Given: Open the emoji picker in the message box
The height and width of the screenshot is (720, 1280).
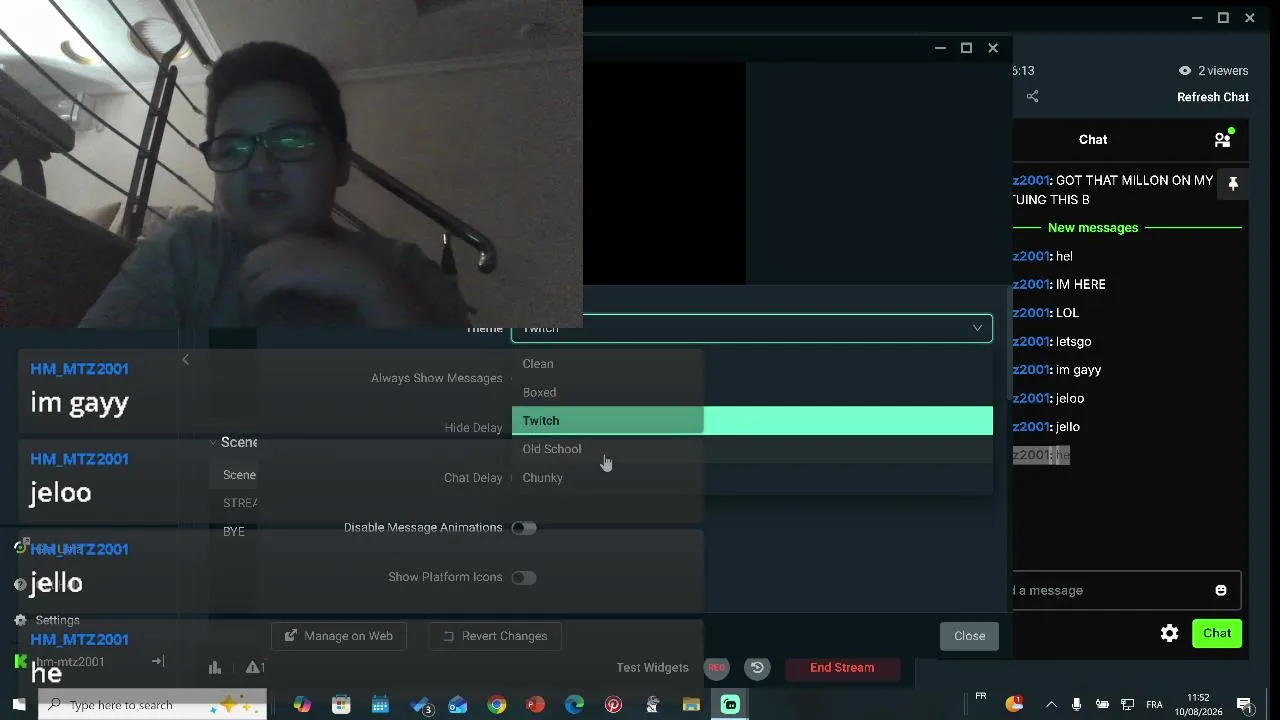Looking at the screenshot, I should (1221, 590).
